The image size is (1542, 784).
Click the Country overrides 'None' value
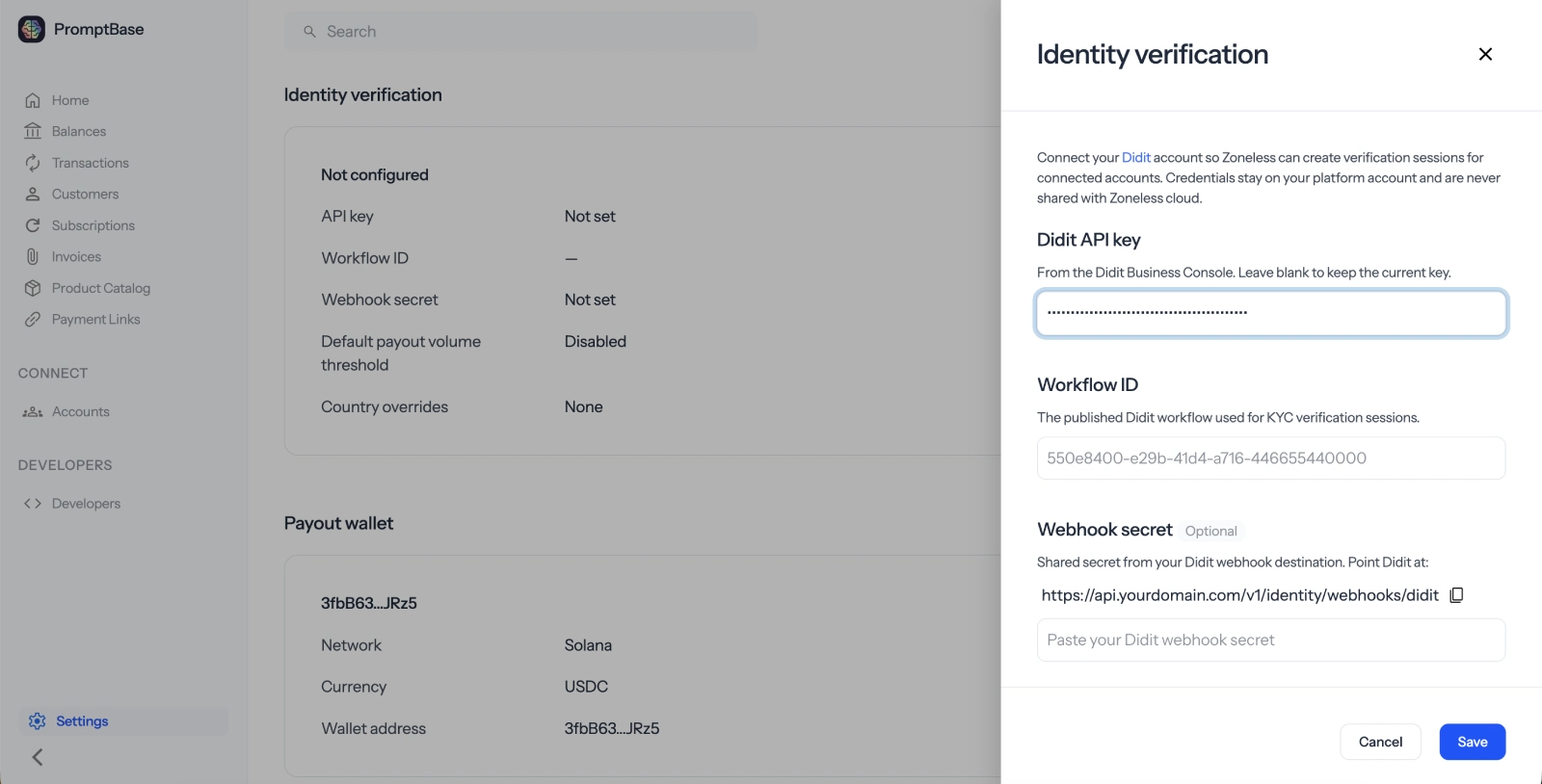pyautogui.click(x=584, y=406)
